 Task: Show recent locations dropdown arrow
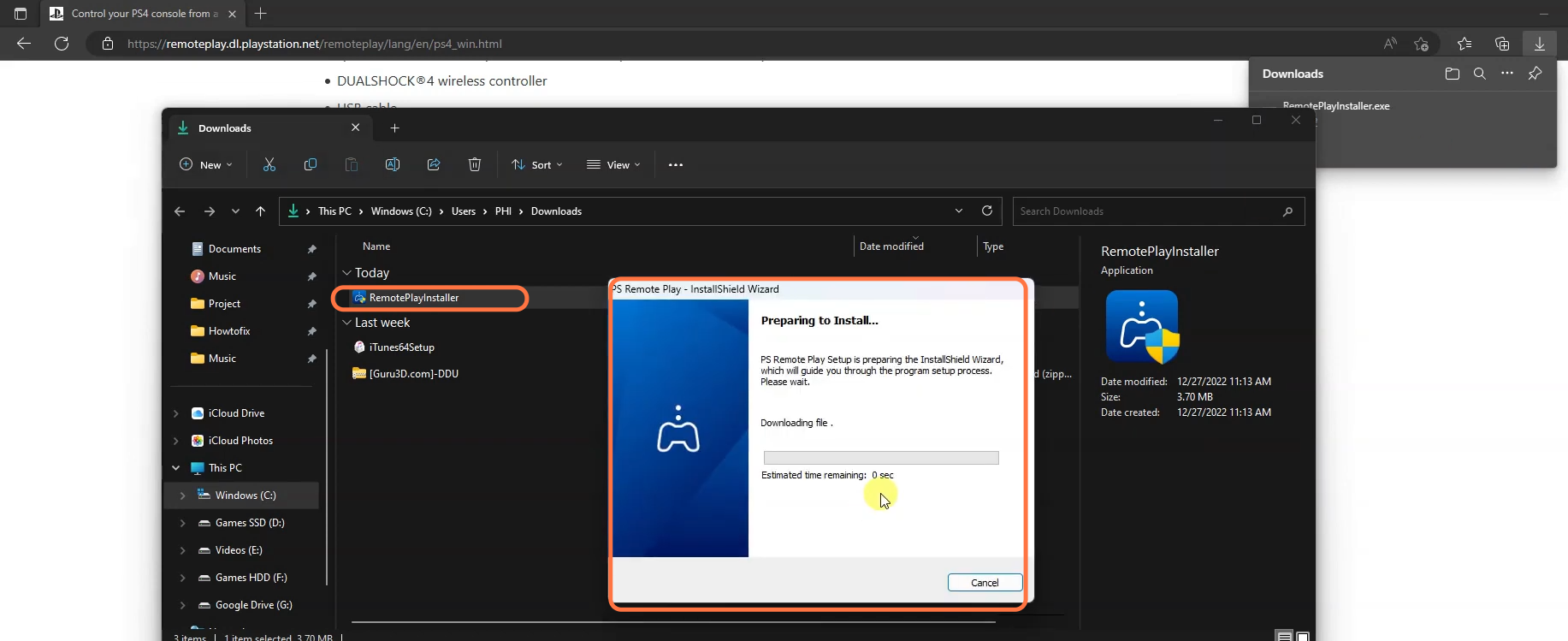235,211
